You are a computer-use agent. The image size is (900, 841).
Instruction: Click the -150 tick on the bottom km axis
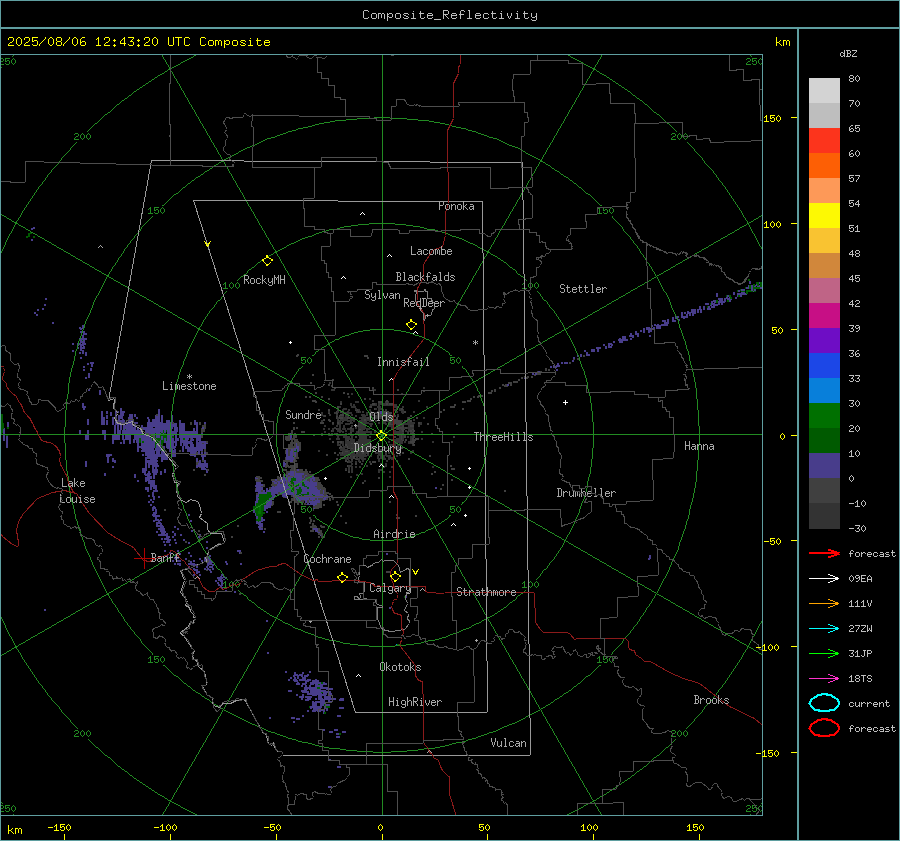click(x=59, y=828)
